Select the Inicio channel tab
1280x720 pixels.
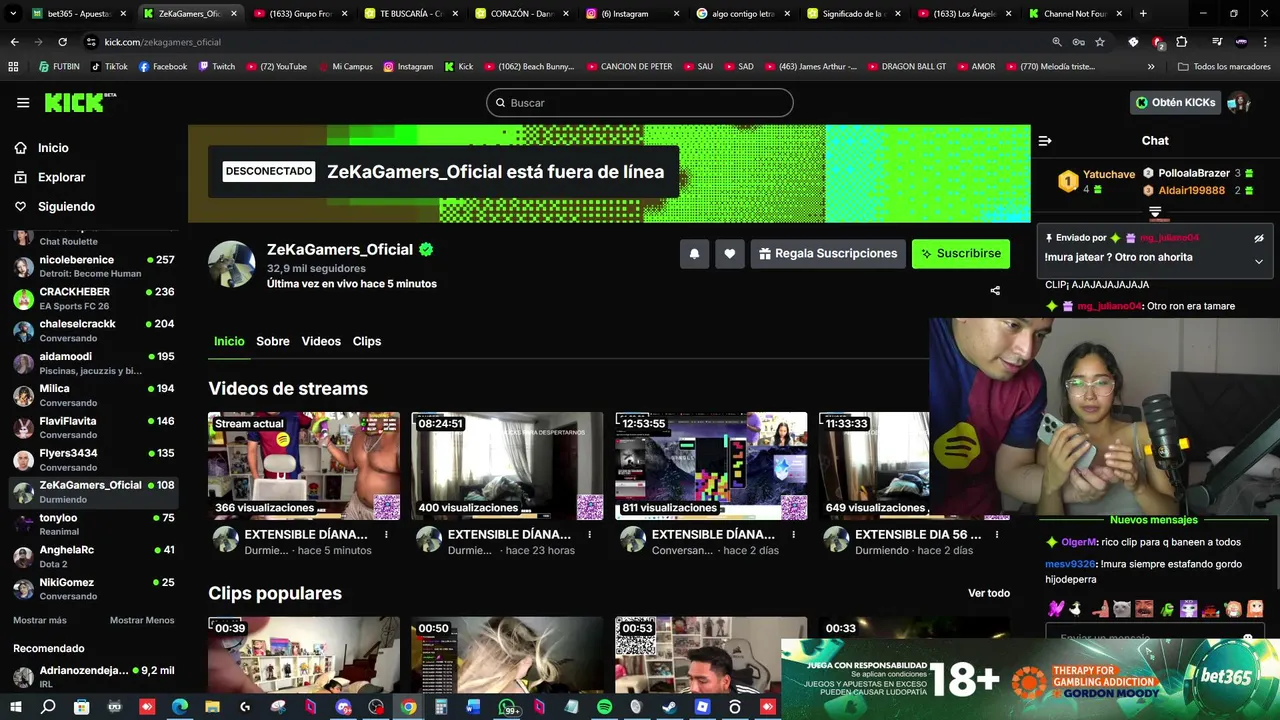[x=229, y=341]
